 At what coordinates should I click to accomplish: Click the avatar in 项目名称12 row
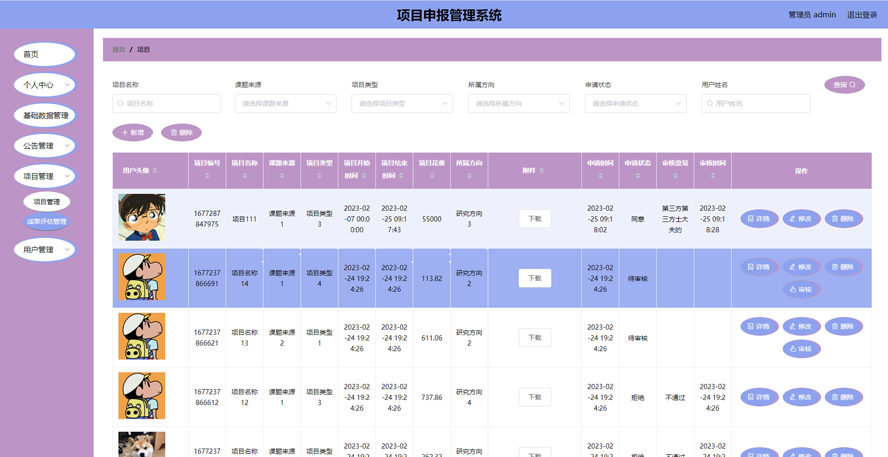point(142,396)
